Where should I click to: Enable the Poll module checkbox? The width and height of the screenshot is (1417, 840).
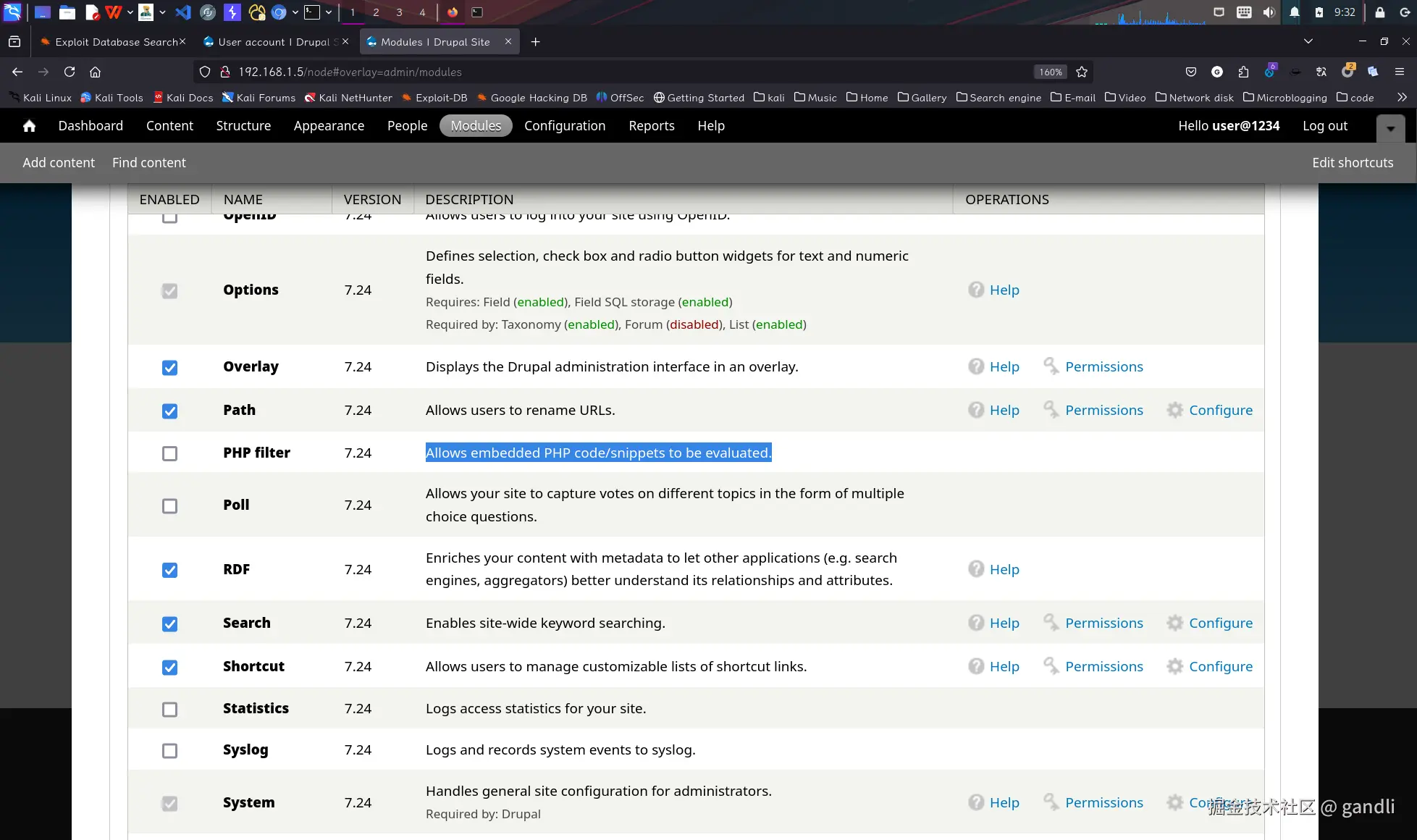point(169,505)
